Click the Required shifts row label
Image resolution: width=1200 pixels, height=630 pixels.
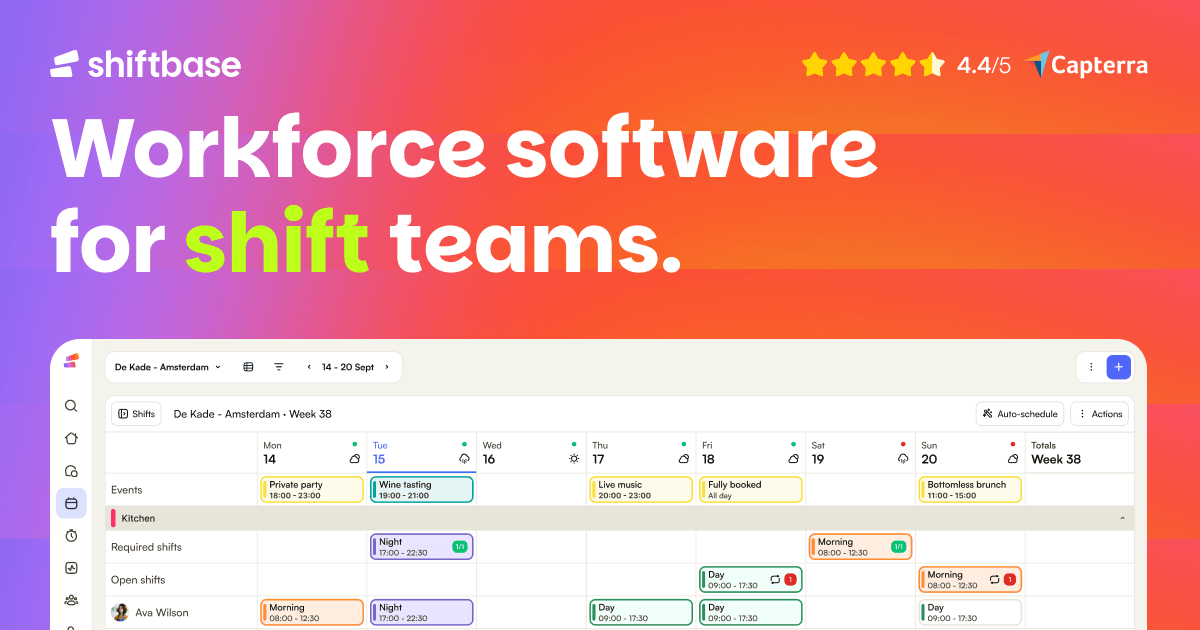pyautogui.click(x=146, y=547)
